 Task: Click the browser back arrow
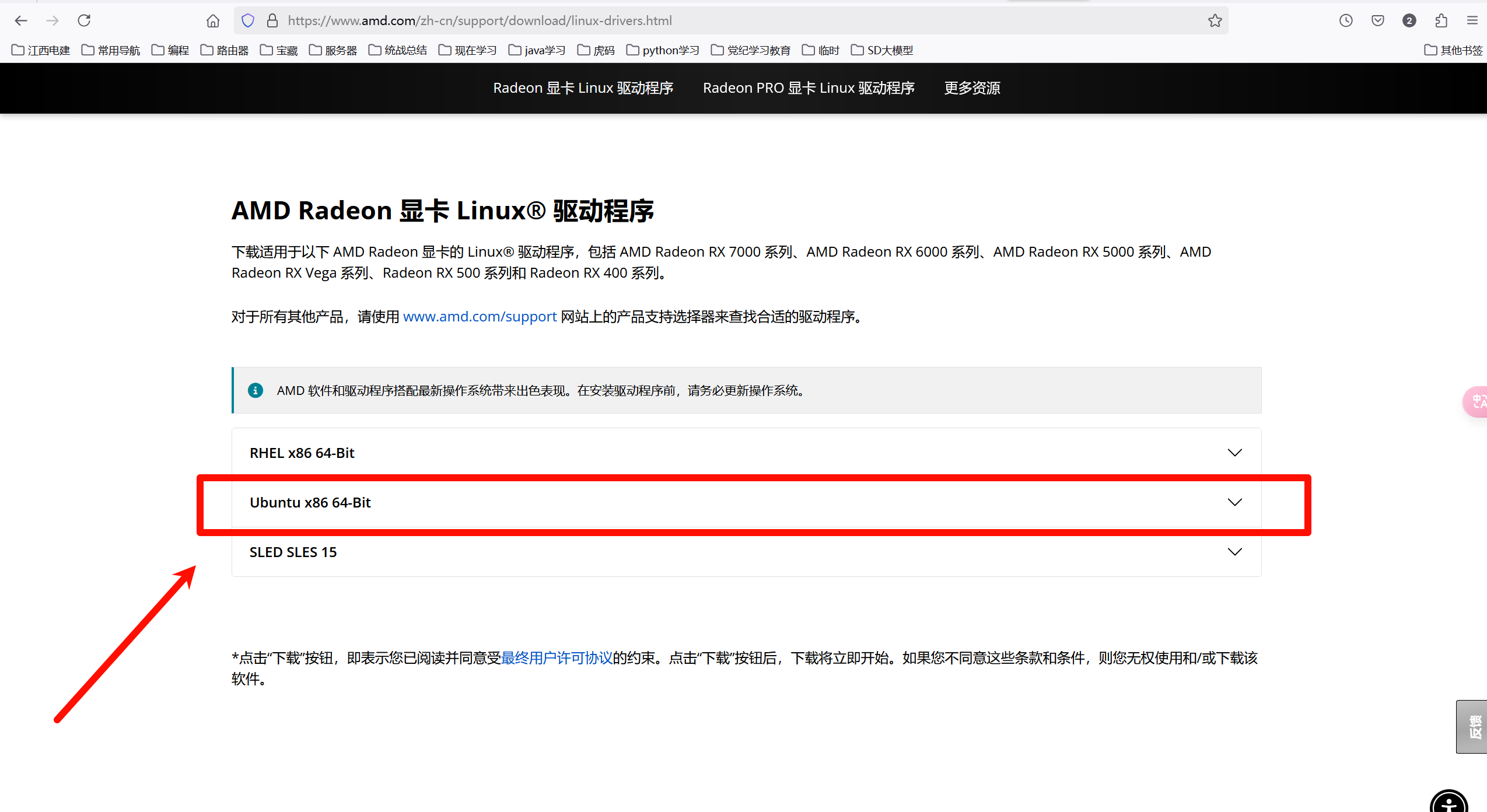pos(21,20)
